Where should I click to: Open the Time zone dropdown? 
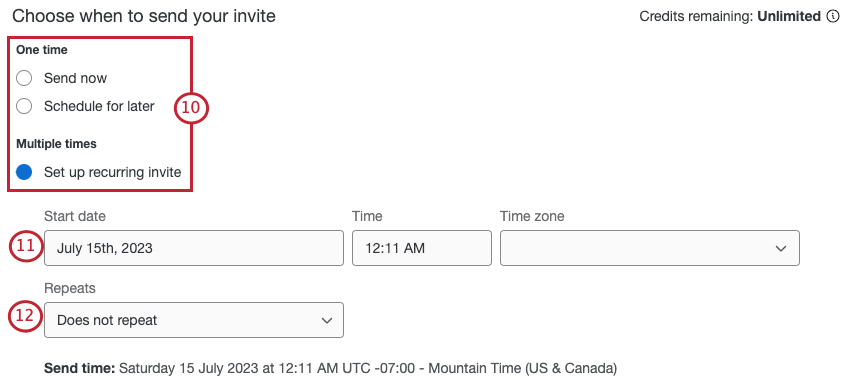click(649, 248)
